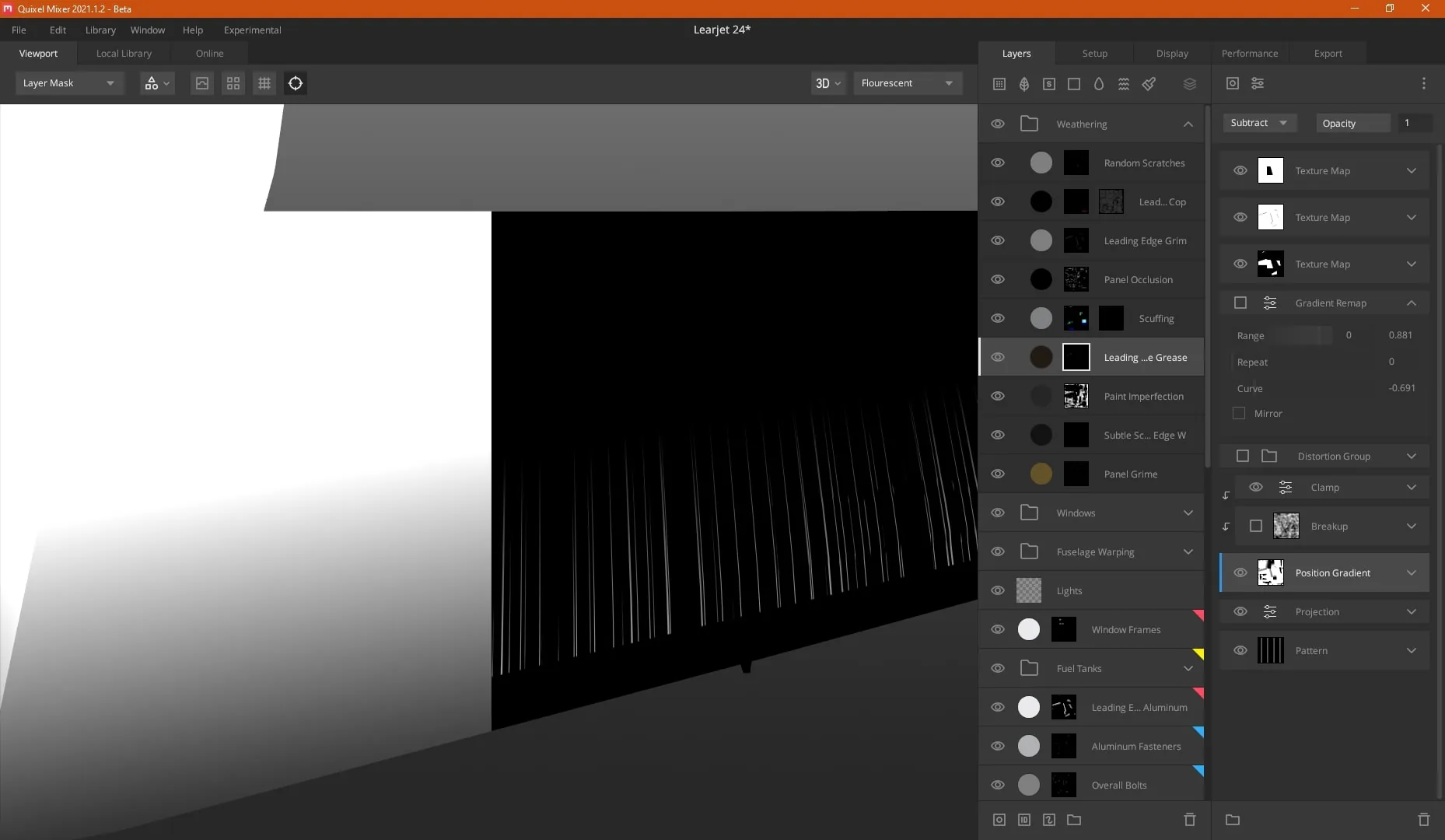Image resolution: width=1445 pixels, height=840 pixels.
Task: Enable the Mirror checkbox
Action: coord(1239,414)
